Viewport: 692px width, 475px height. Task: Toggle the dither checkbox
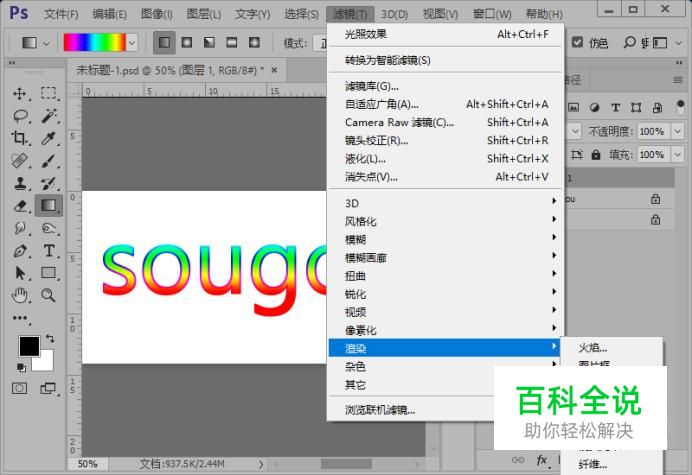[577, 42]
